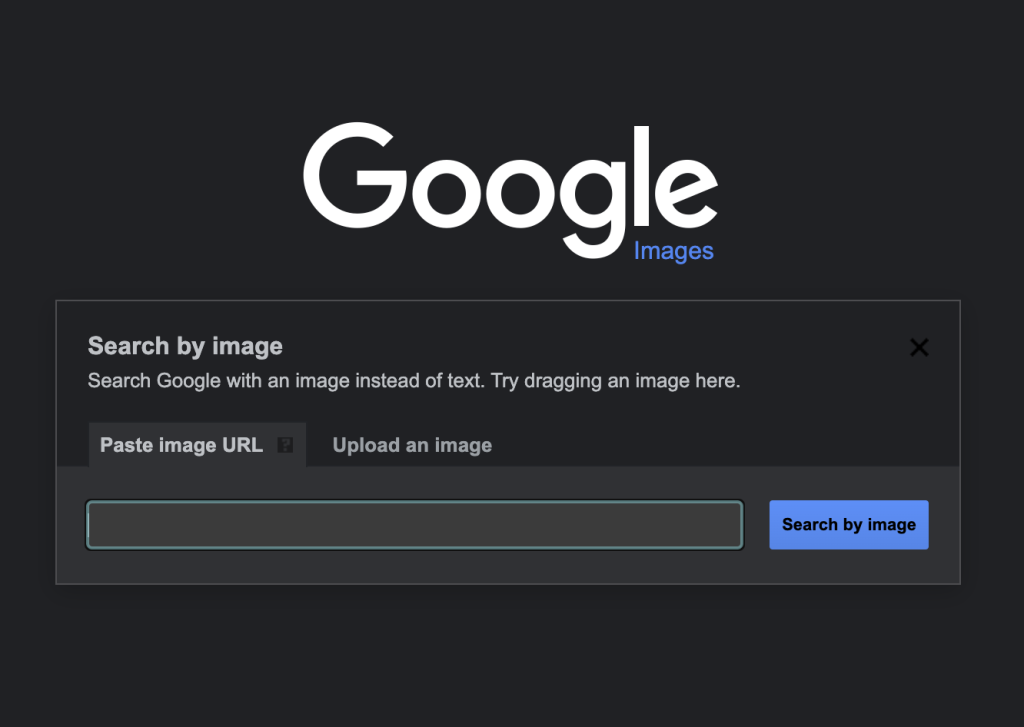
Task: Click the blue Images label under the logo
Action: pos(673,251)
